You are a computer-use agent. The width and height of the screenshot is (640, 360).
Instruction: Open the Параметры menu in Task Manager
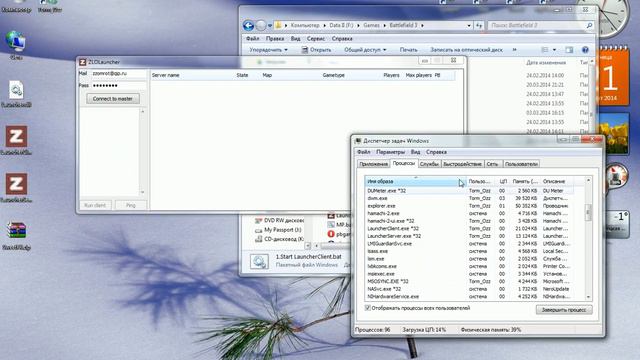pyautogui.click(x=390, y=152)
